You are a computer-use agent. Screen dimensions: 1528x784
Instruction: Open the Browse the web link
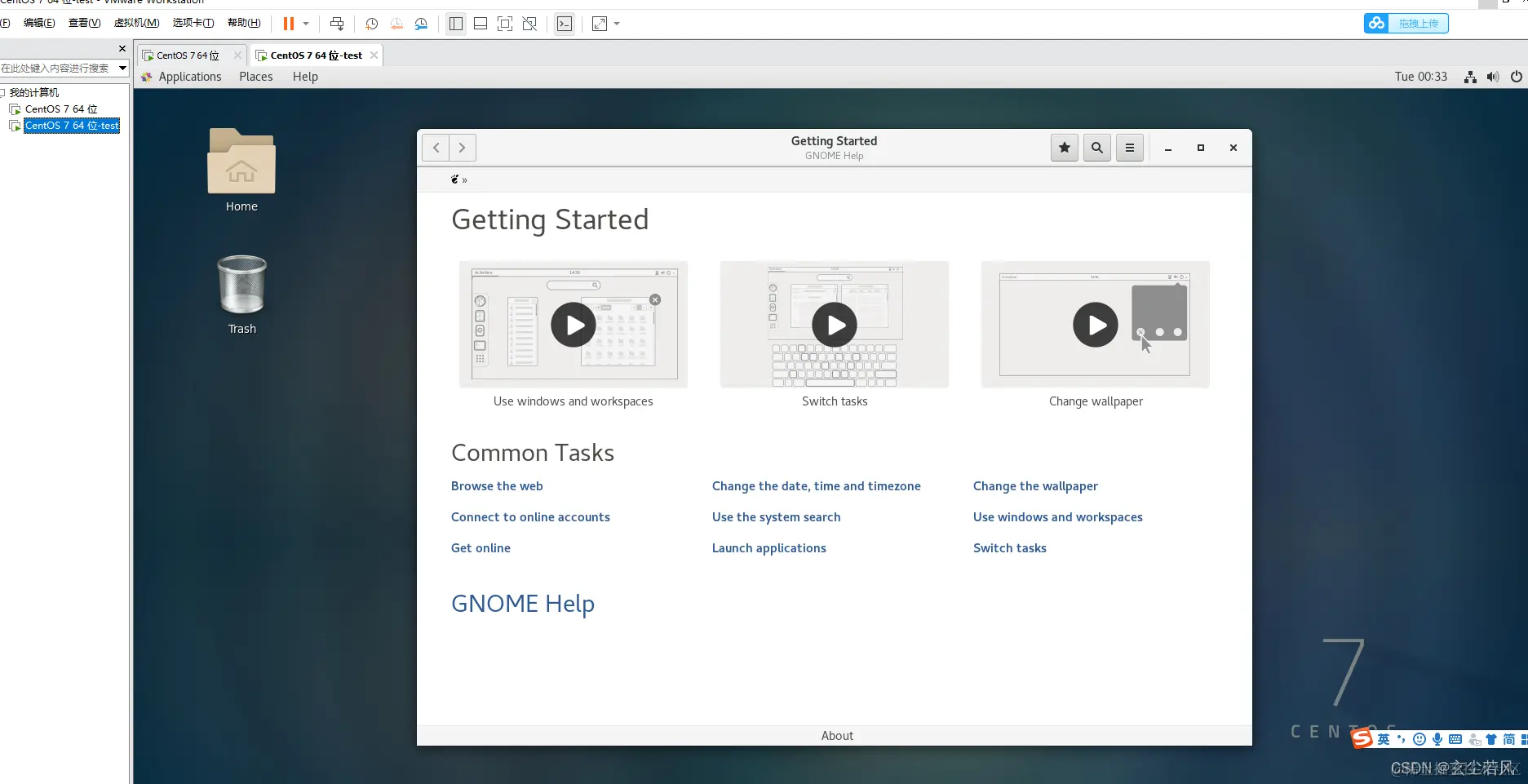[497, 486]
